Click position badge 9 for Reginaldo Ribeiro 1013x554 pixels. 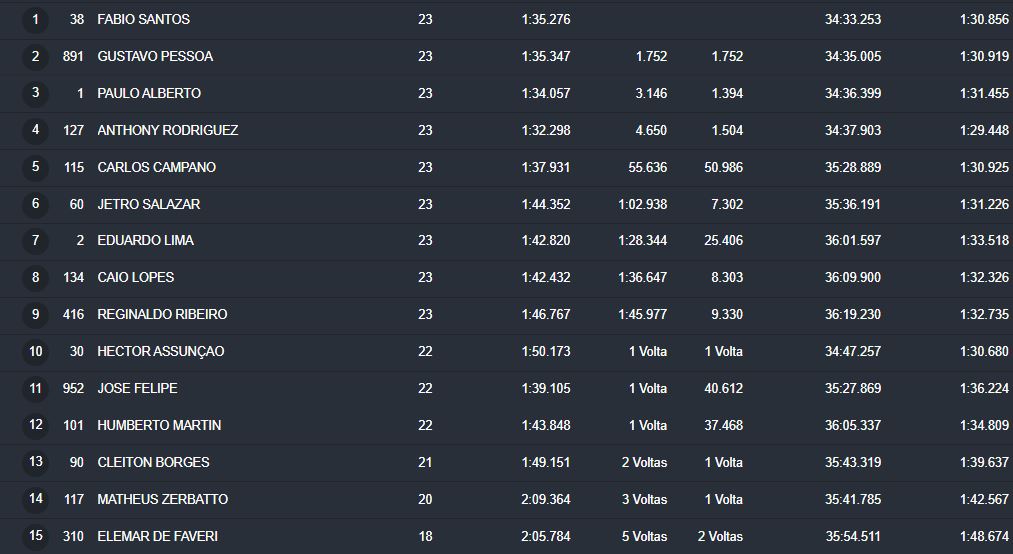coord(36,314)
